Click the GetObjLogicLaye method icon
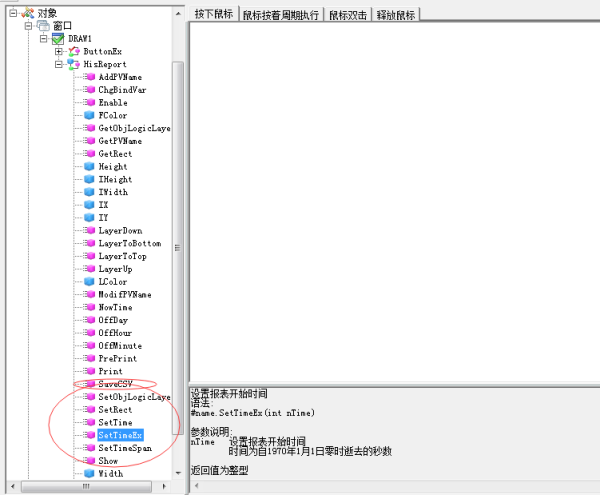The height and width of the screenshot is (495, 600). coord(90,128)
